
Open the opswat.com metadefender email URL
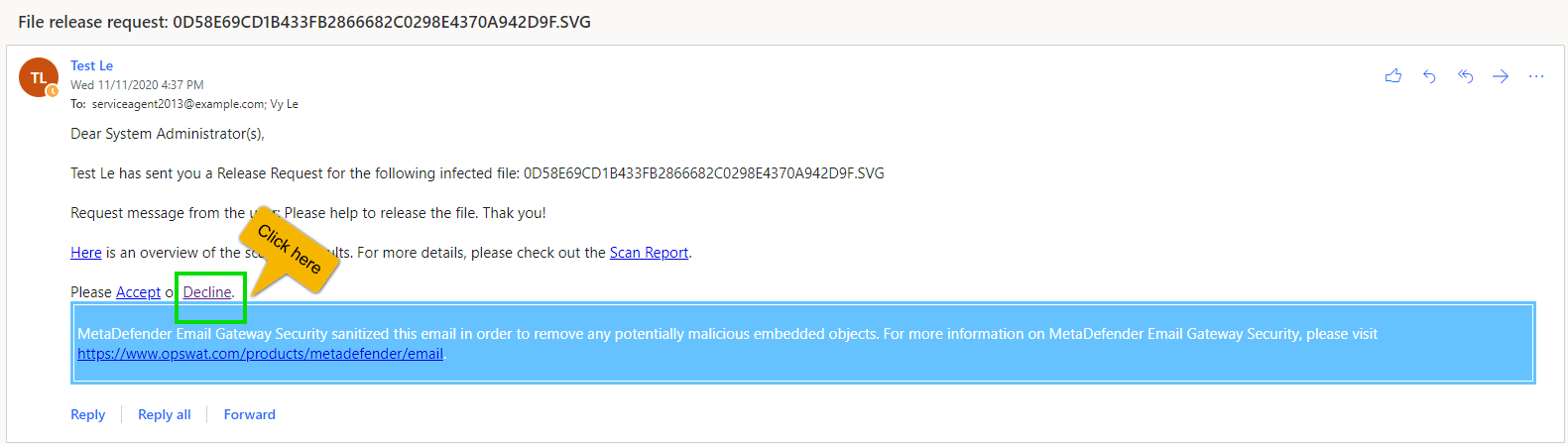260,354
